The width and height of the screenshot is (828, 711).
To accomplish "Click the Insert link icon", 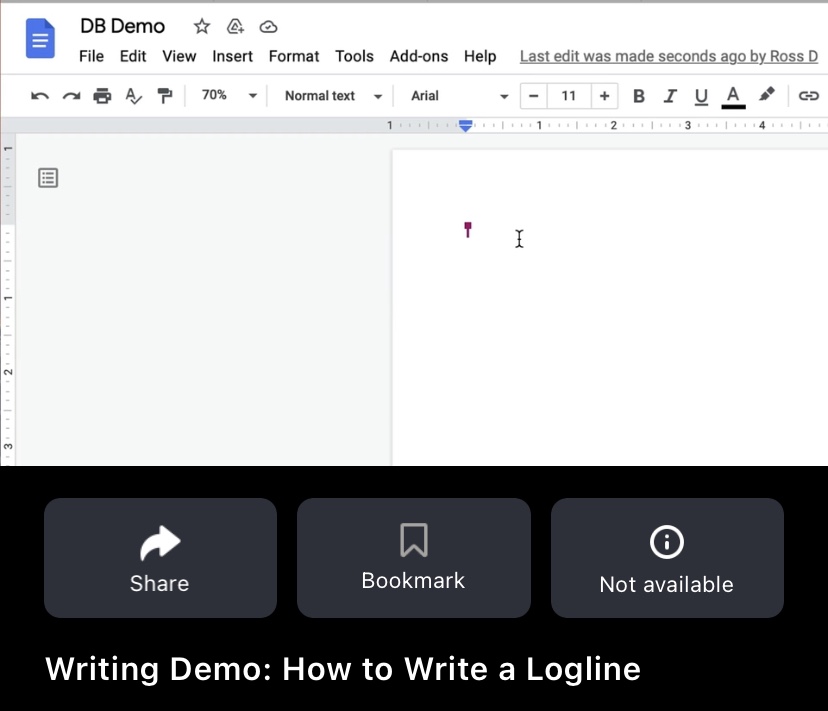I will (x=808, y=96).
